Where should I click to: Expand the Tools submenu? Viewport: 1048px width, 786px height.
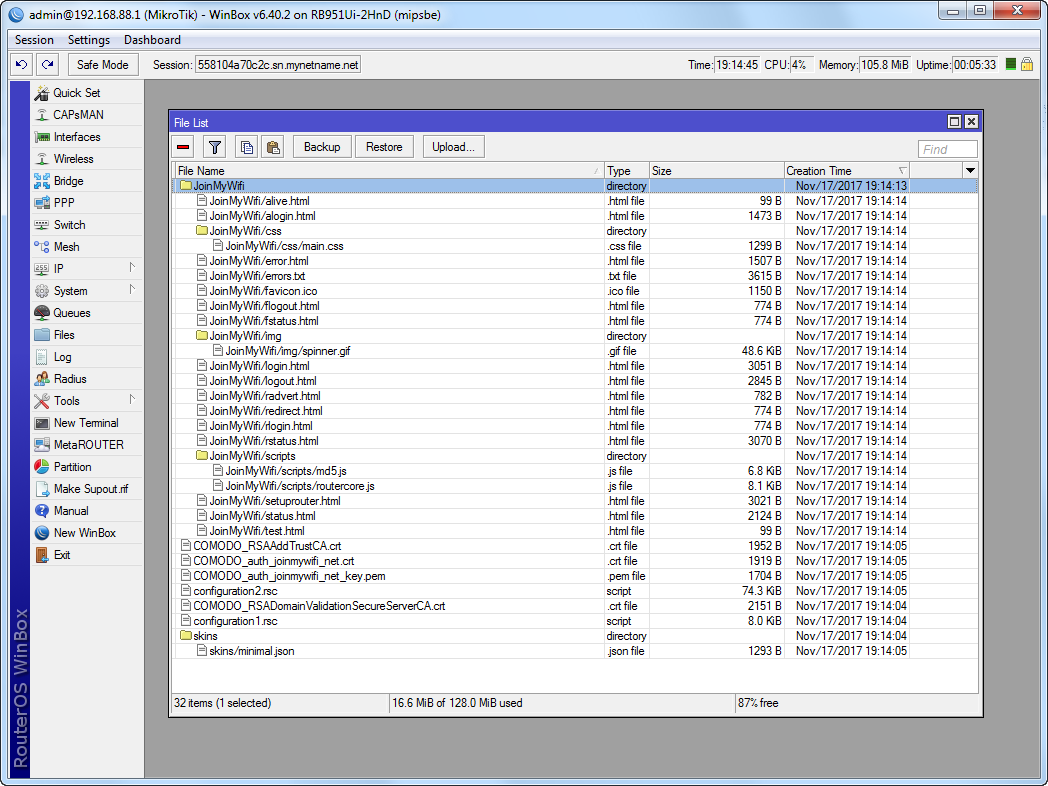click(x=87, y=401)
